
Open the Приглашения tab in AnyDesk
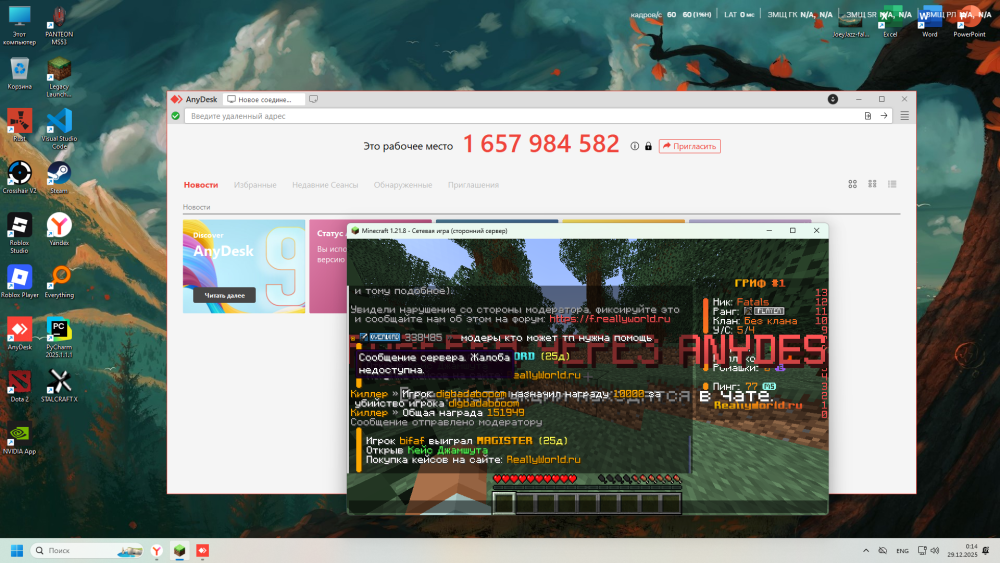pyautogui.click(x=473, y=185)
